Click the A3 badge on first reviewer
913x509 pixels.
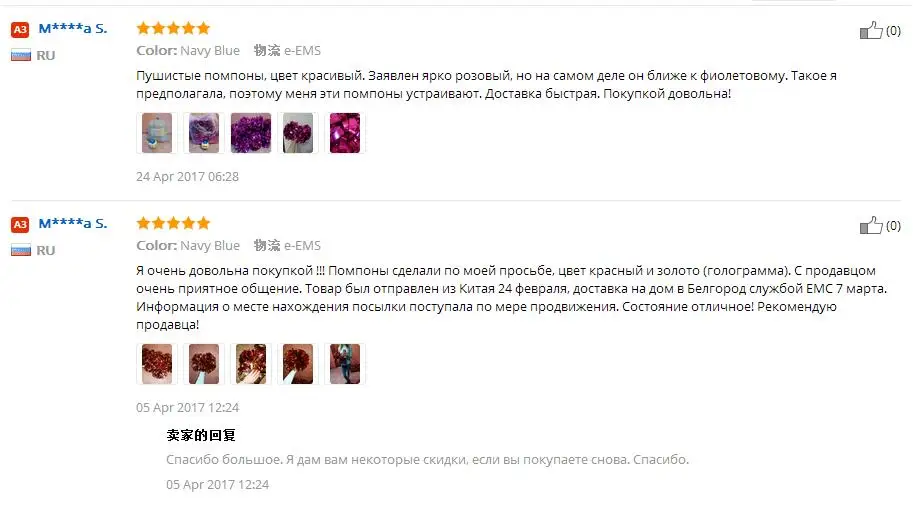point(20,30)
